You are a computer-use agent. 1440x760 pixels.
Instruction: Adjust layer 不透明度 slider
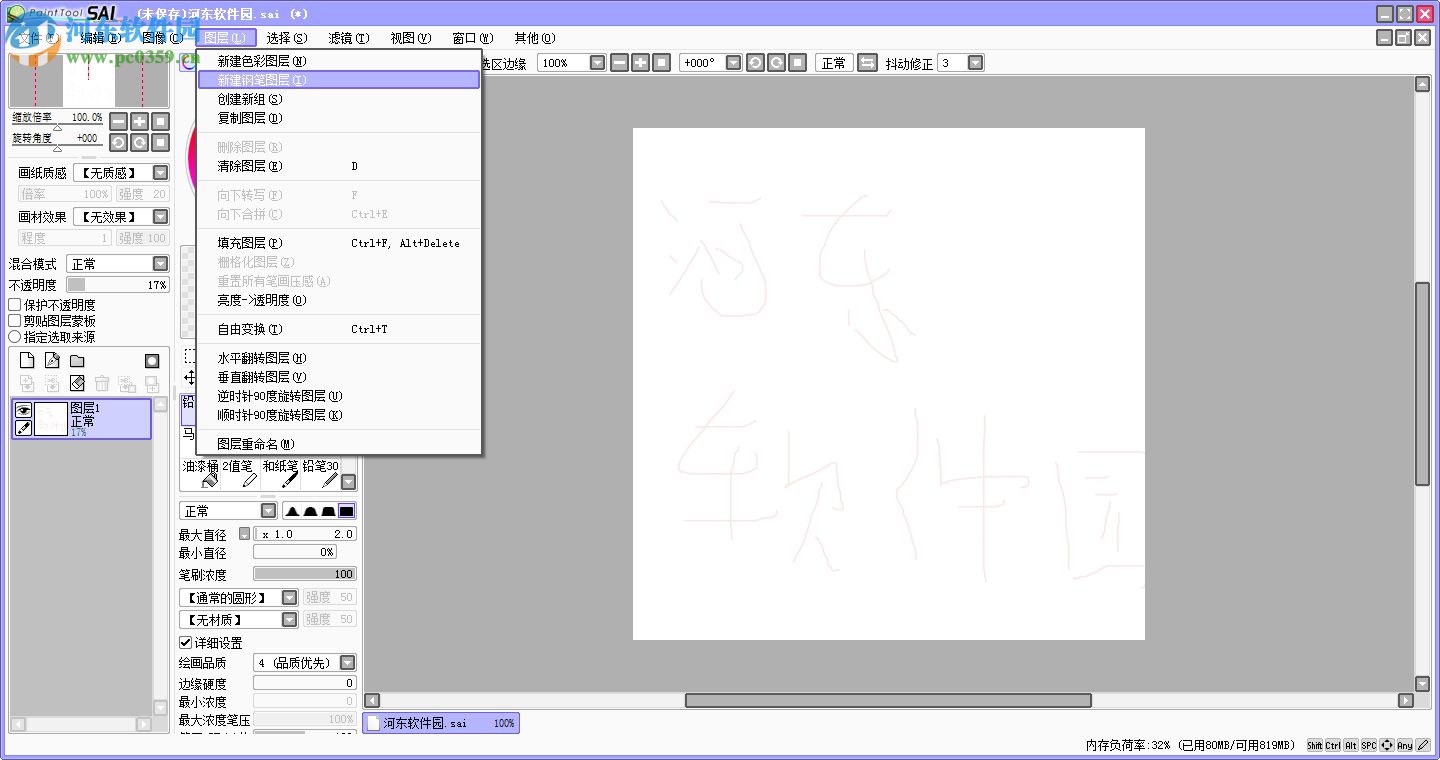point(118,285)
